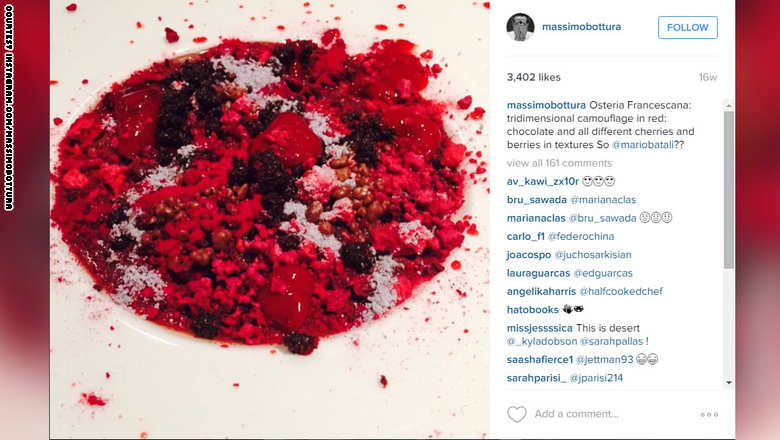Open av_kawi_zx10r commenter profile
Screen dimensions: 780x440
pos(542,181)
